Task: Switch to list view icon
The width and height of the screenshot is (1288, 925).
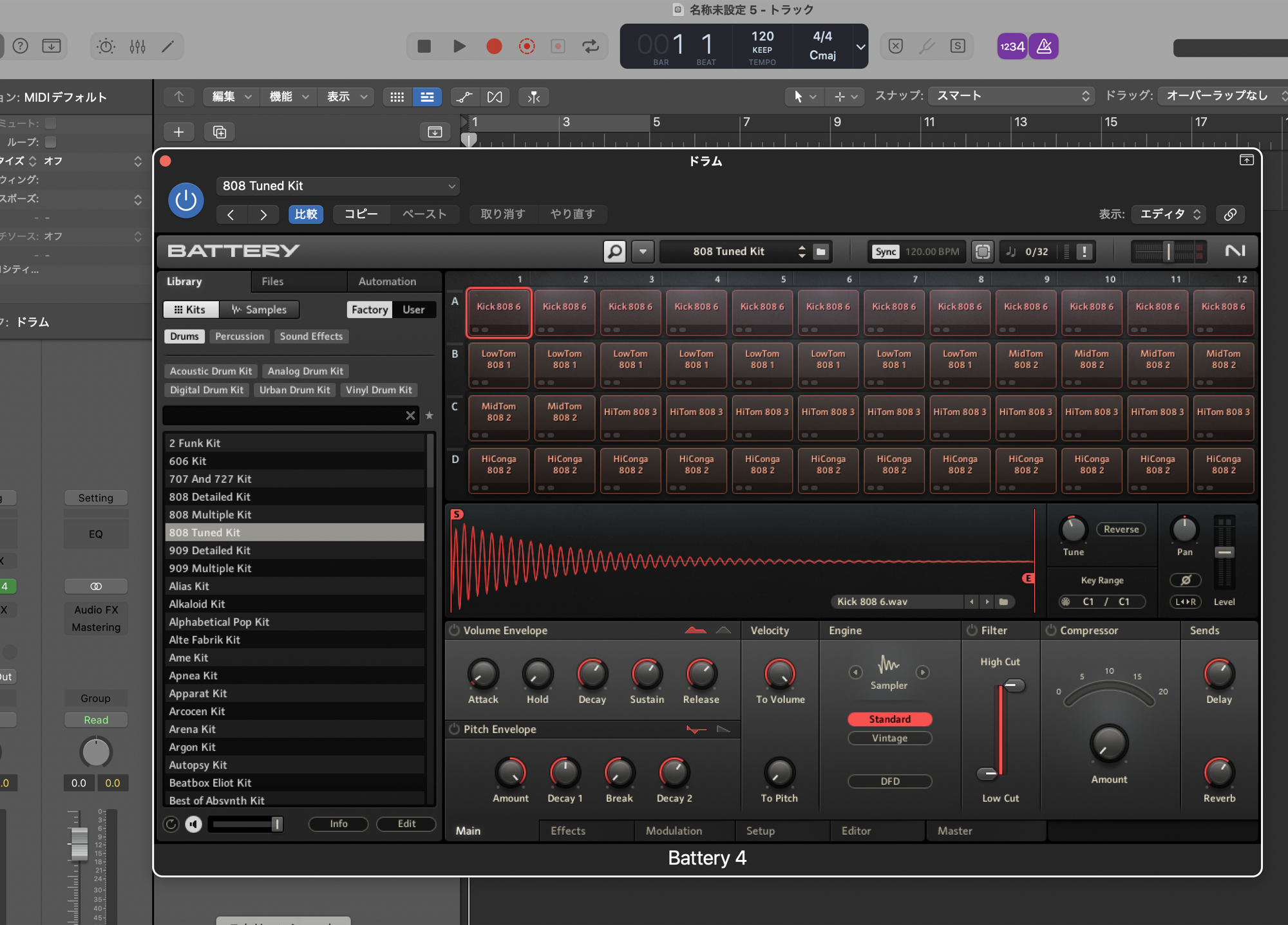Action: (x=427, y=97)
